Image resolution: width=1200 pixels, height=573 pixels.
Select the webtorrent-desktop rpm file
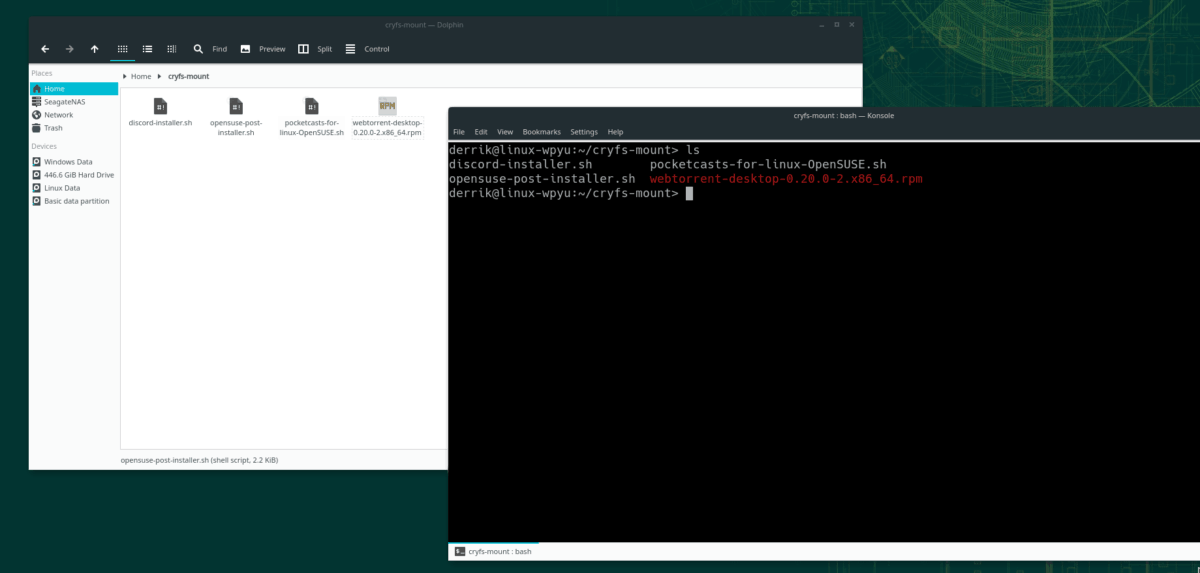tap(388, 117)
